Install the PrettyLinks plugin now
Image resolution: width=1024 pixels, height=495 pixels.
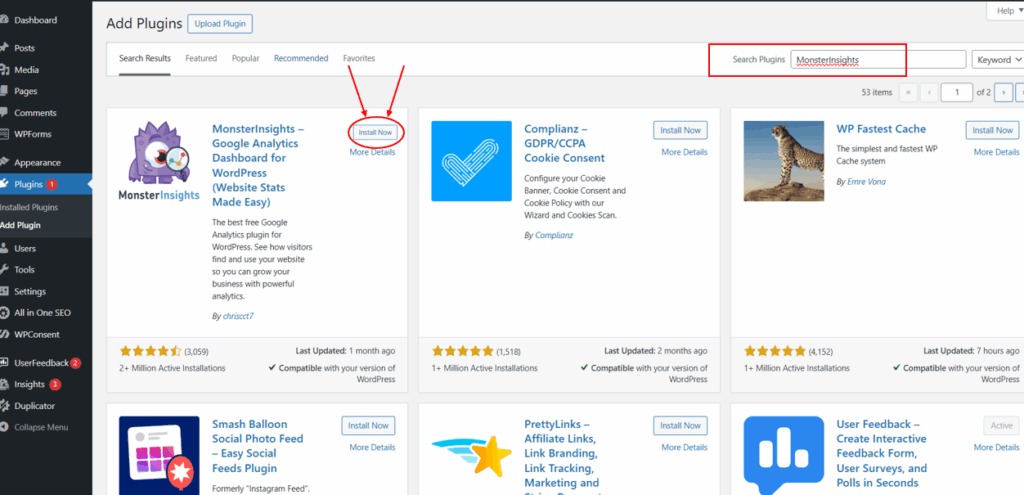[680, 425]
